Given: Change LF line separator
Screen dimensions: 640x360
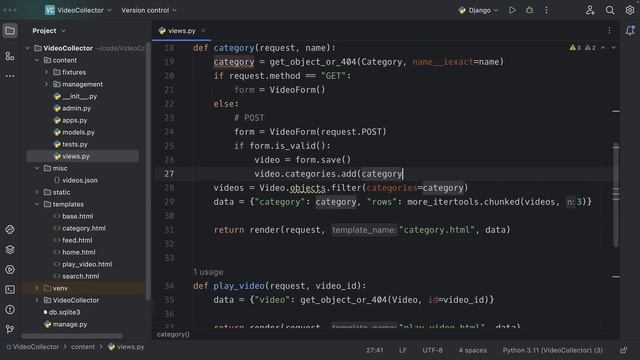Looking at the screenshot, I should [x=402, y=350].
